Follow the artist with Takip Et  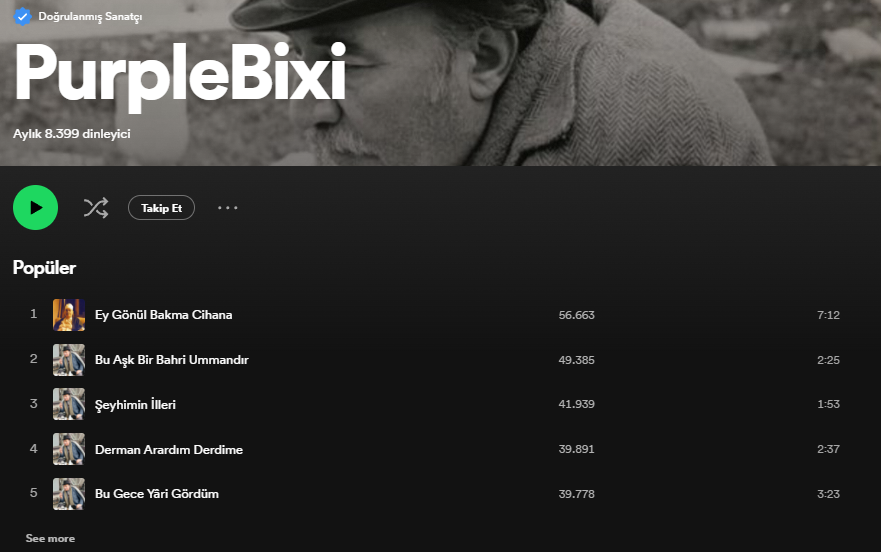pos(161,207)
